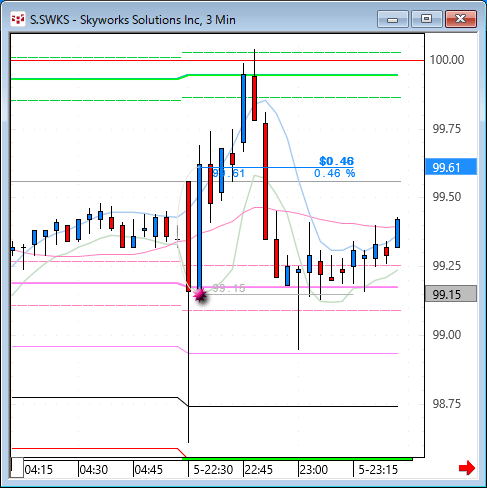Click the red scroll-right arrow
487x488 pixels.
tap(467, 468)
